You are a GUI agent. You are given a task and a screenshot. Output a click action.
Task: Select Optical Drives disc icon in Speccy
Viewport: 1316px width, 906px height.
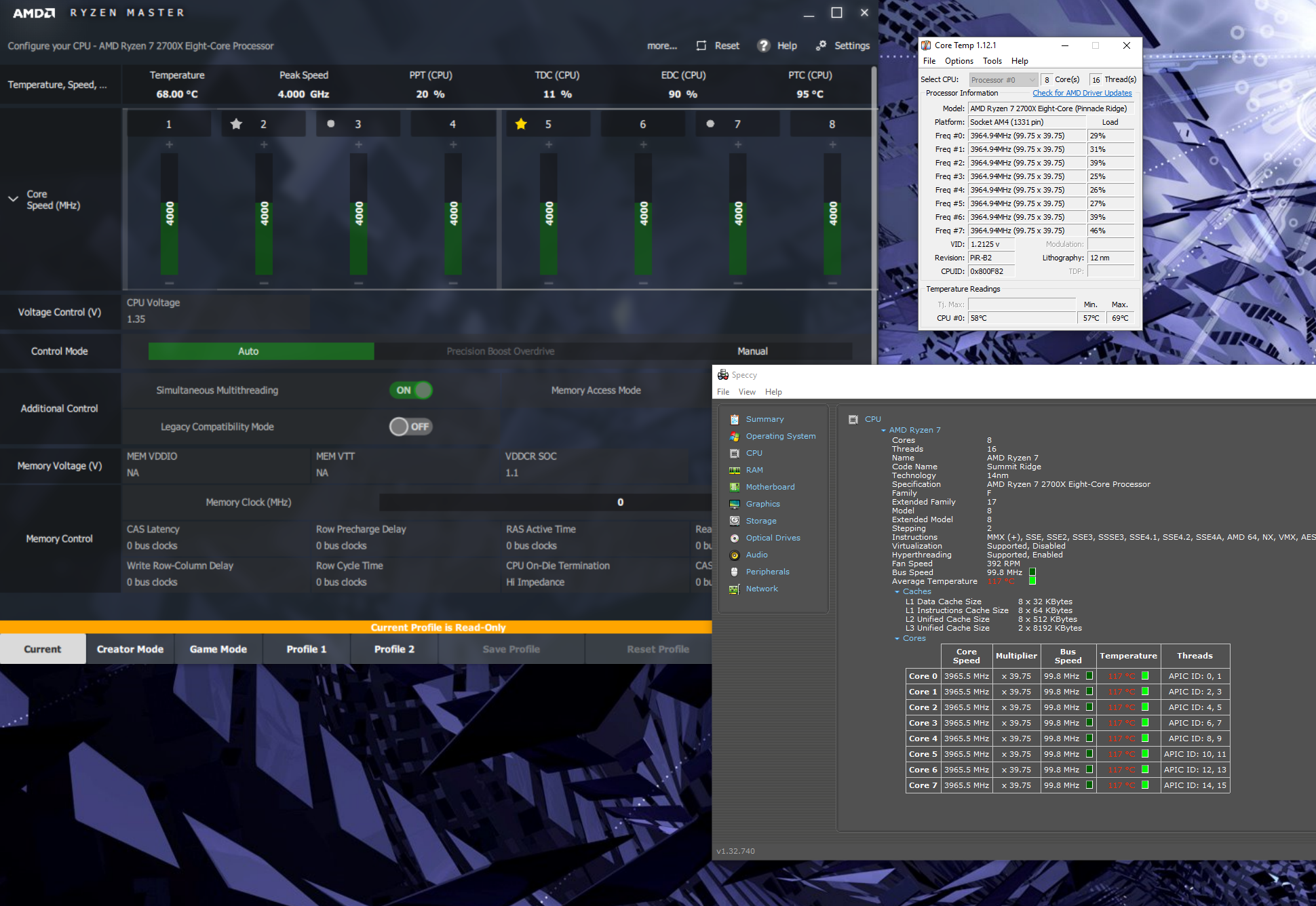(734, 538)
